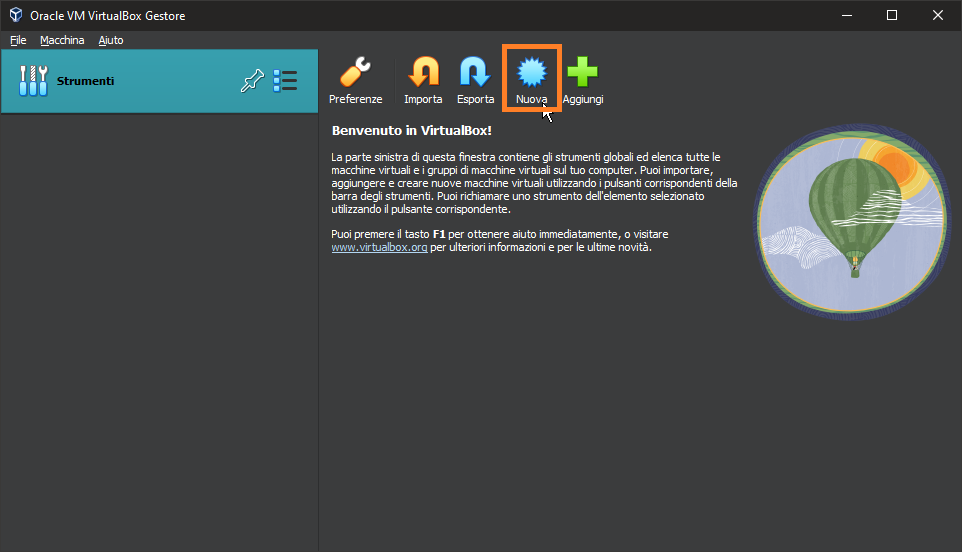Open the Aiuto menu
The width and height of the screenshot is (962, 552).
[x=111, y=40]
